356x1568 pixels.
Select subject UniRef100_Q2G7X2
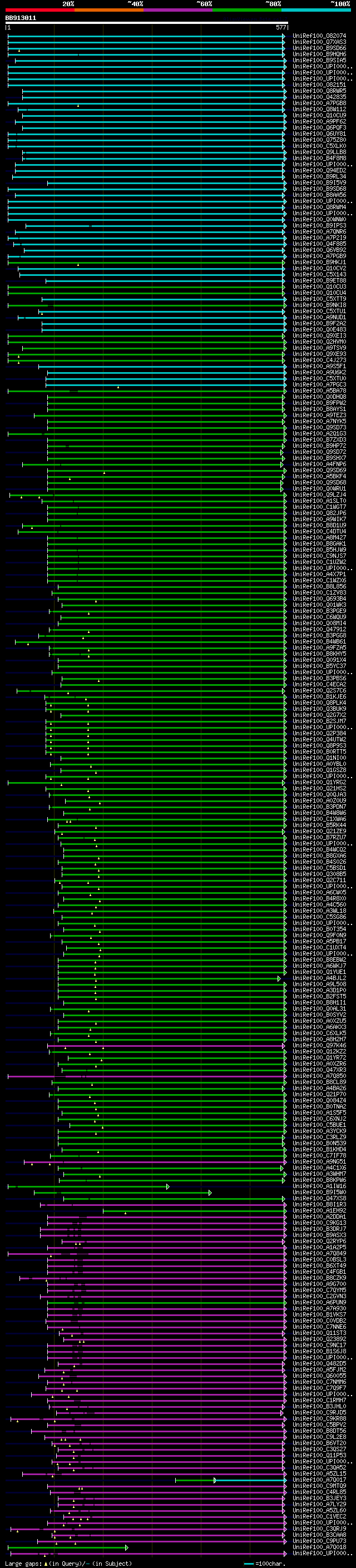coord(319,715)
